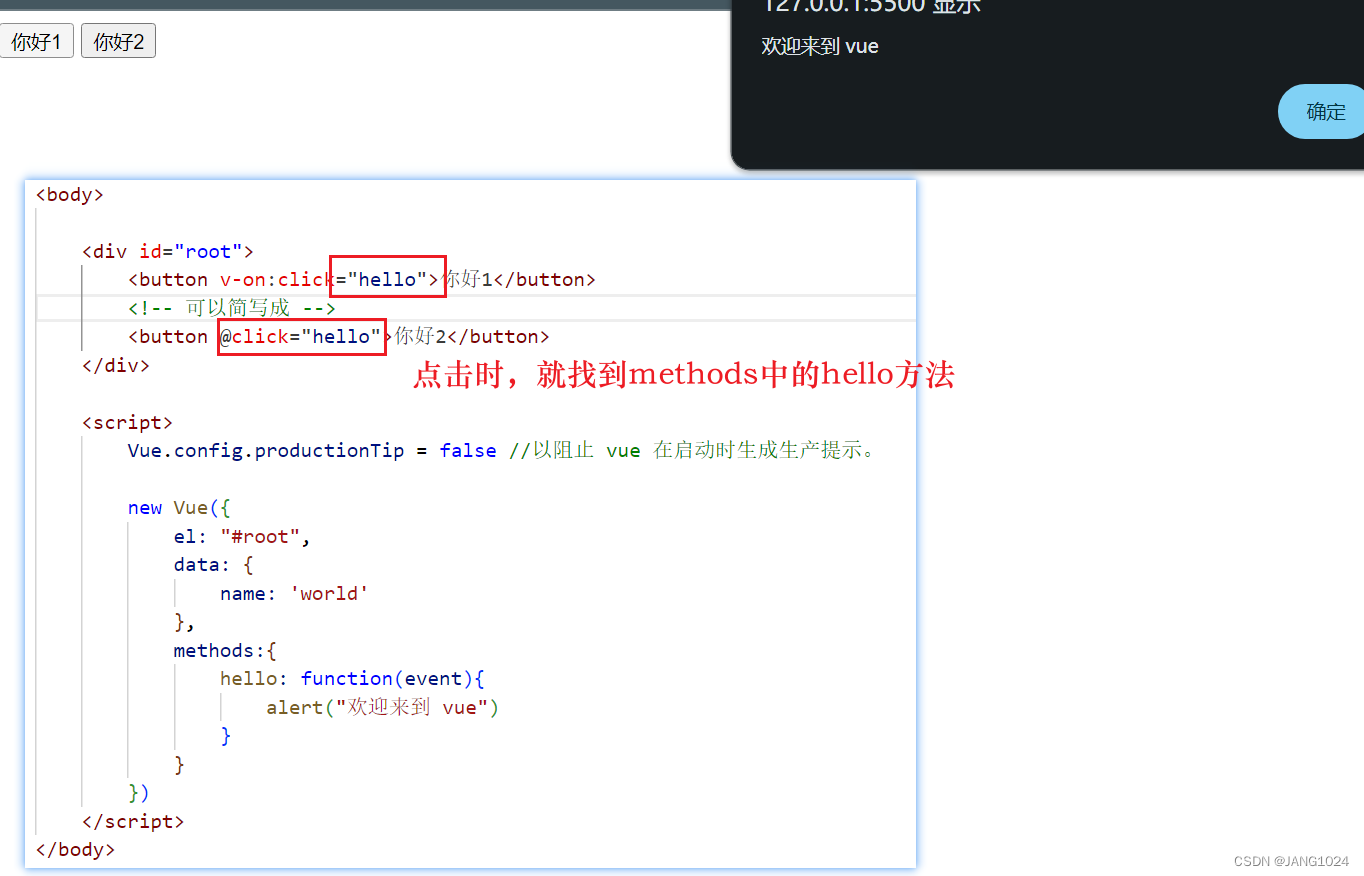Click the 'data: {' line

coord(214,564)
